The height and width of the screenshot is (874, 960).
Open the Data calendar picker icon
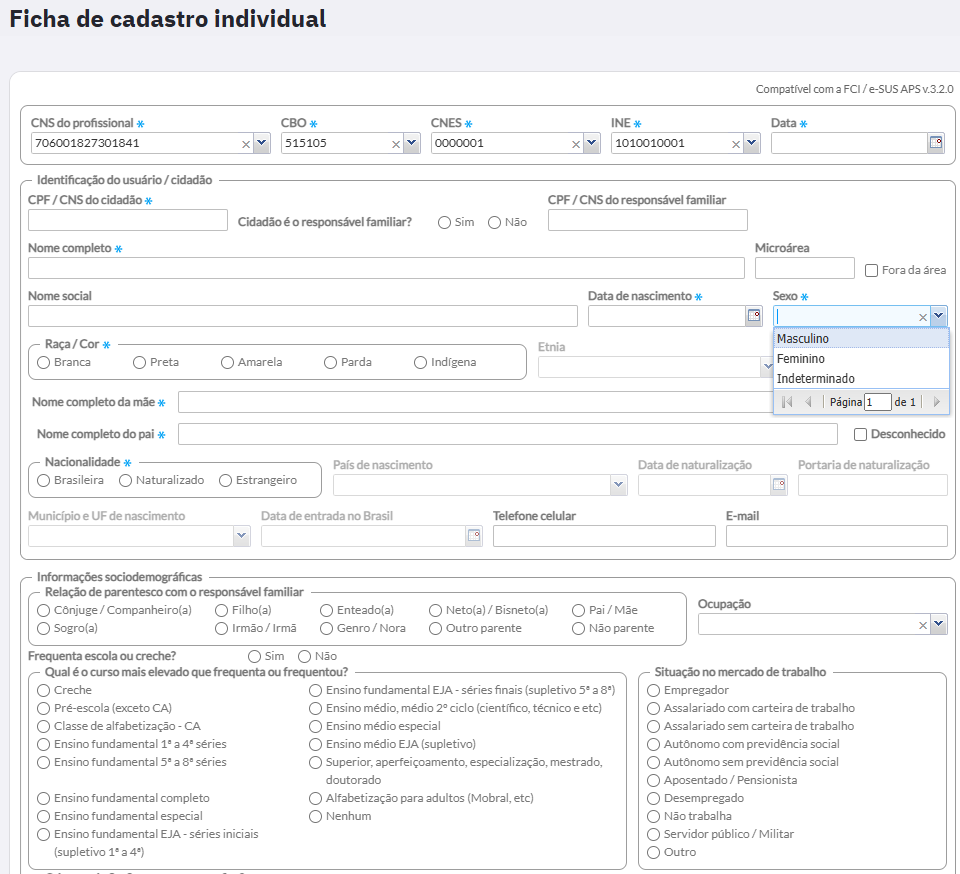[936, 143]
